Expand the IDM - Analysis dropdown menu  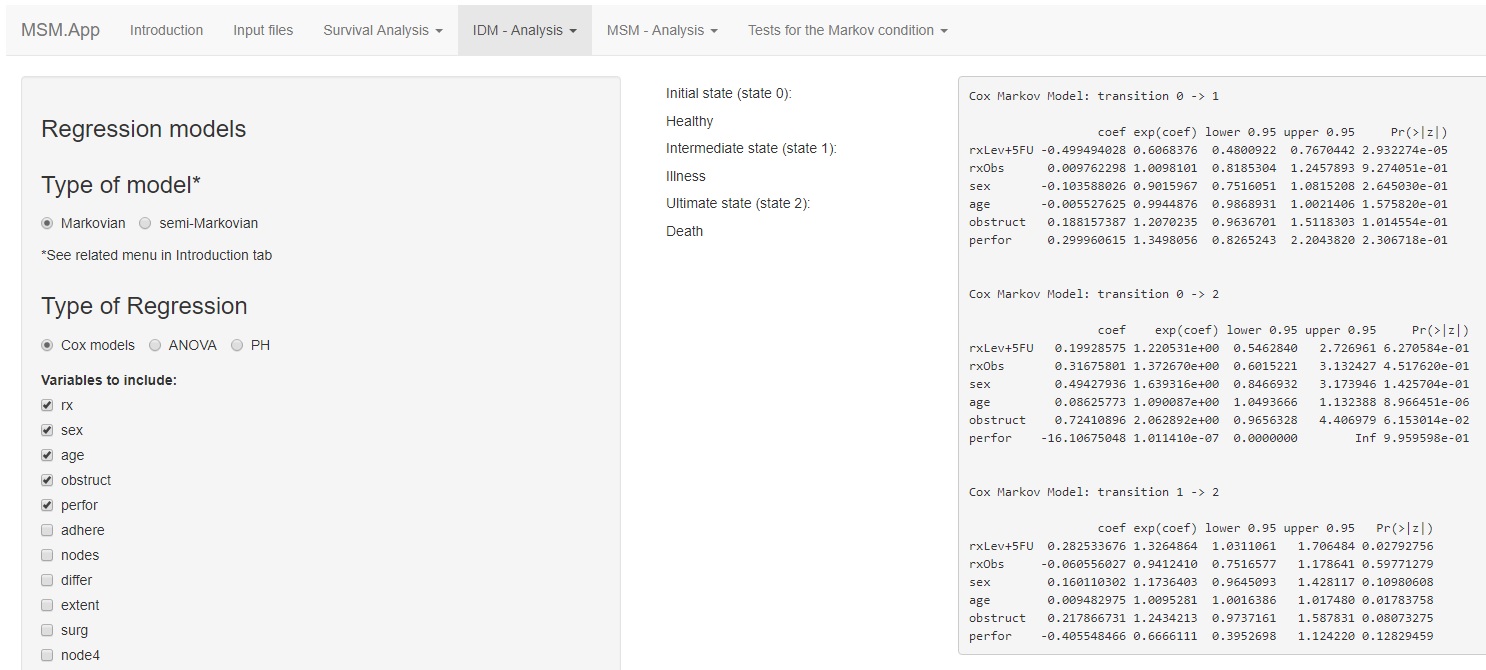pyautogui.click(x=525, y=30)
